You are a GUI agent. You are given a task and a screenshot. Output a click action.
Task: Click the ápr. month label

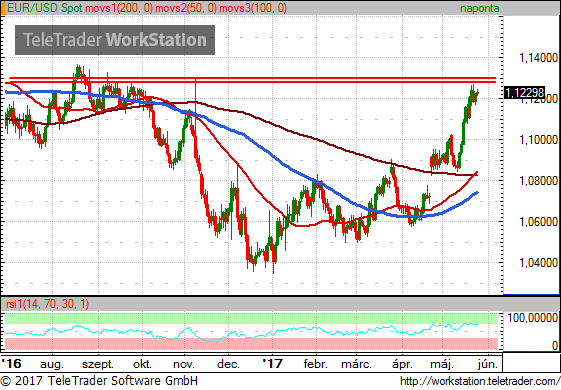coord(403,365)
